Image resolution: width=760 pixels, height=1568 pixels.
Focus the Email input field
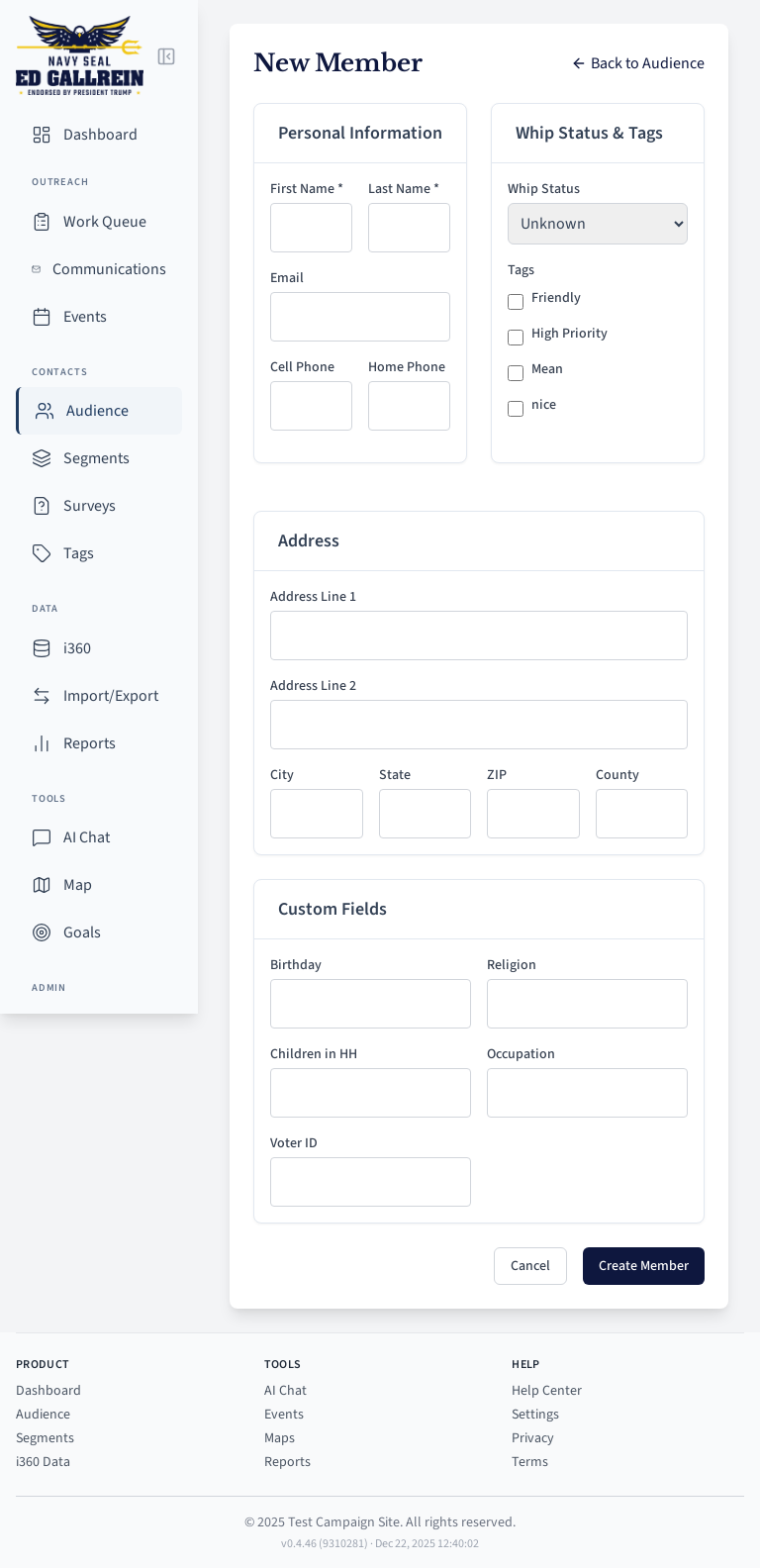(359, 317)
